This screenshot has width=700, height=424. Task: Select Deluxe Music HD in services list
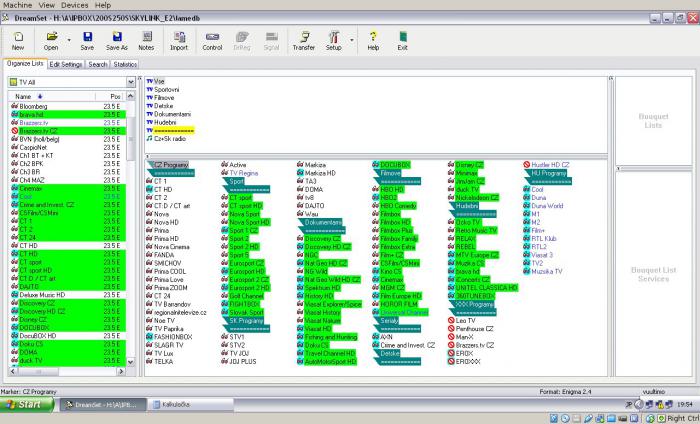tap(67, 295)
